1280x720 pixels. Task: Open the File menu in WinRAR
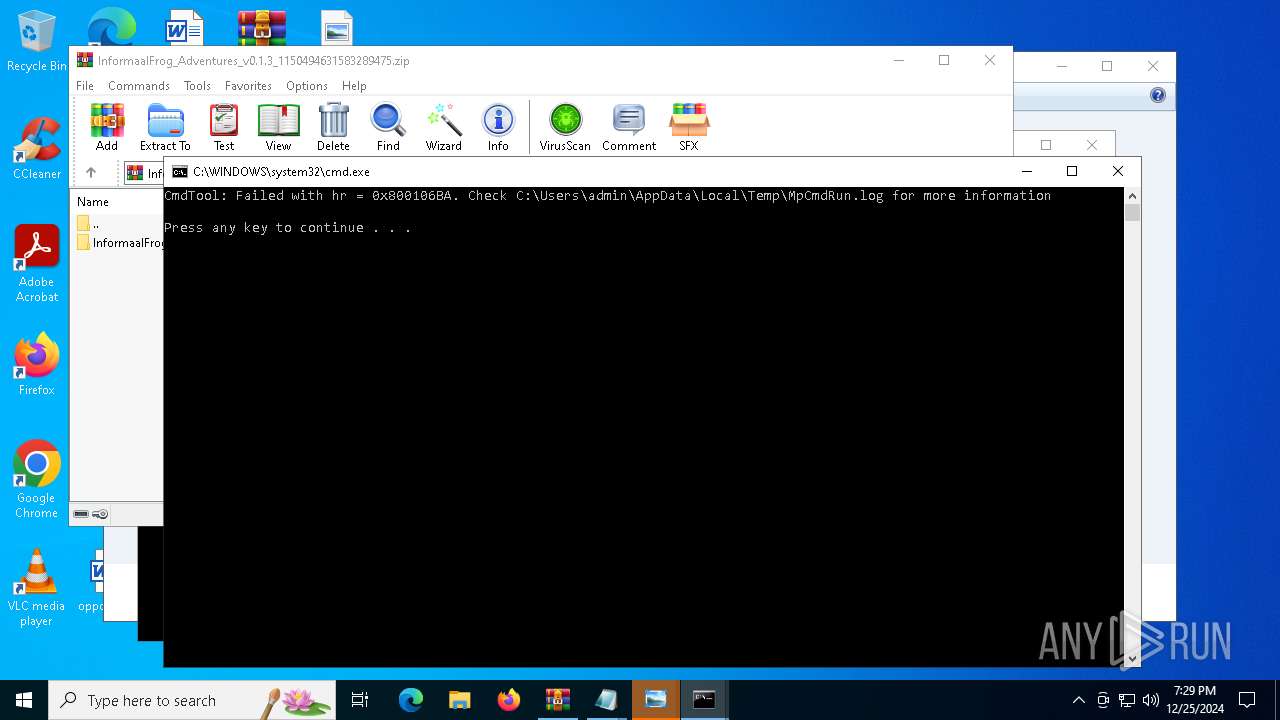click(x=85, y=86)
